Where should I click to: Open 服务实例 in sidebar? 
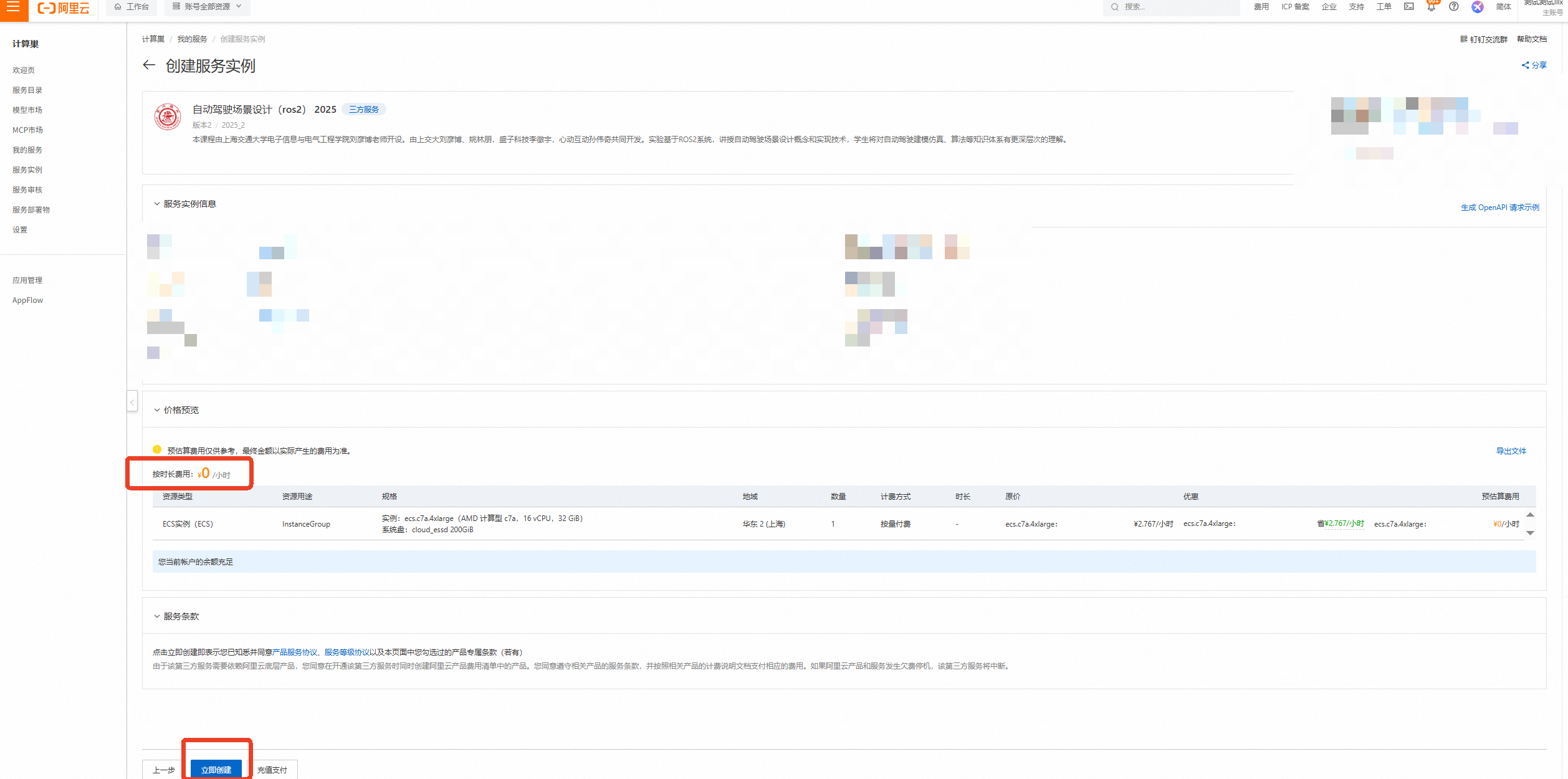(27, 170)
